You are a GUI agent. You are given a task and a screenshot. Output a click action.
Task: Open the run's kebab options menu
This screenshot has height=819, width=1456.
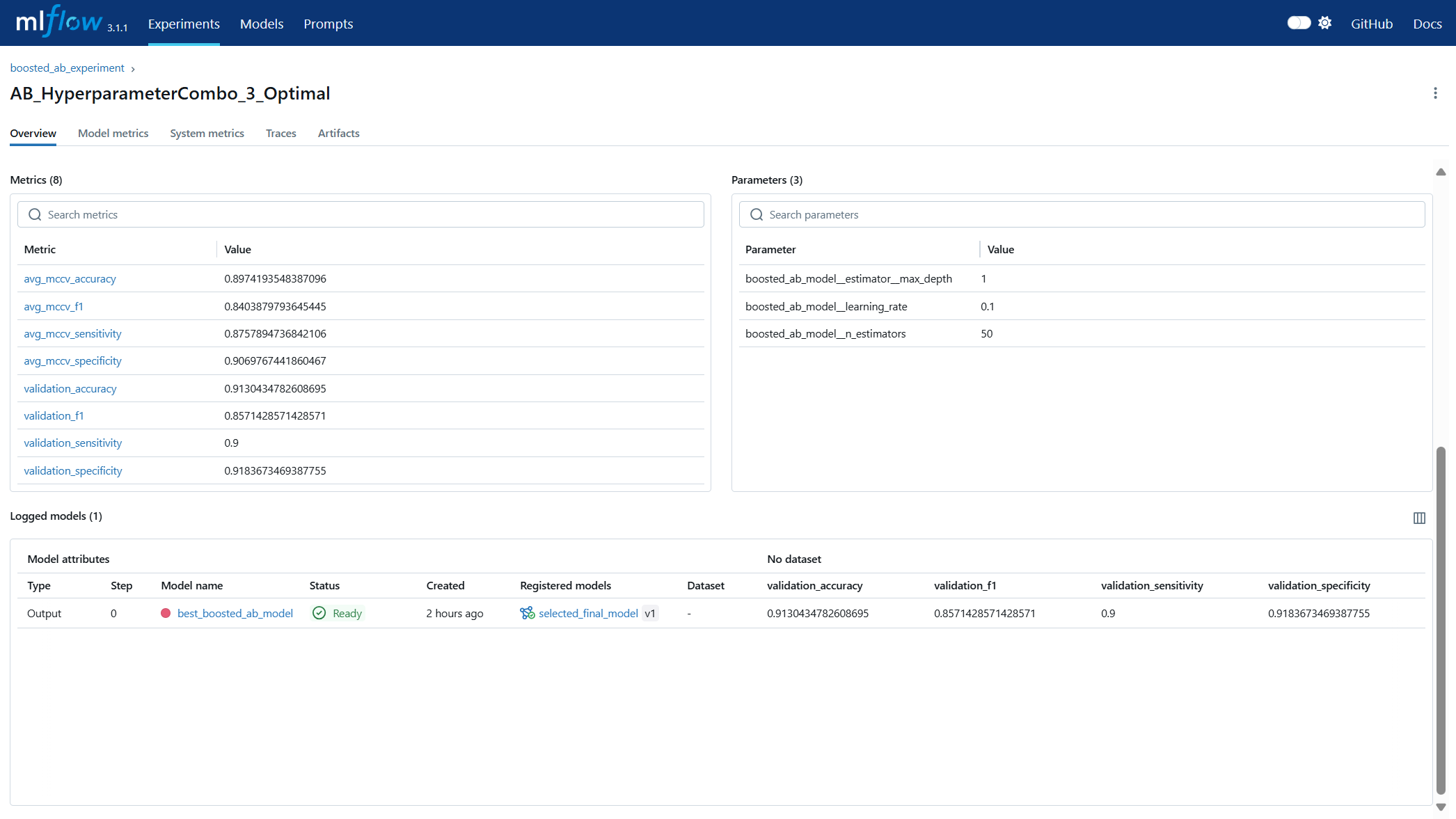click(x=1435, y=93)
